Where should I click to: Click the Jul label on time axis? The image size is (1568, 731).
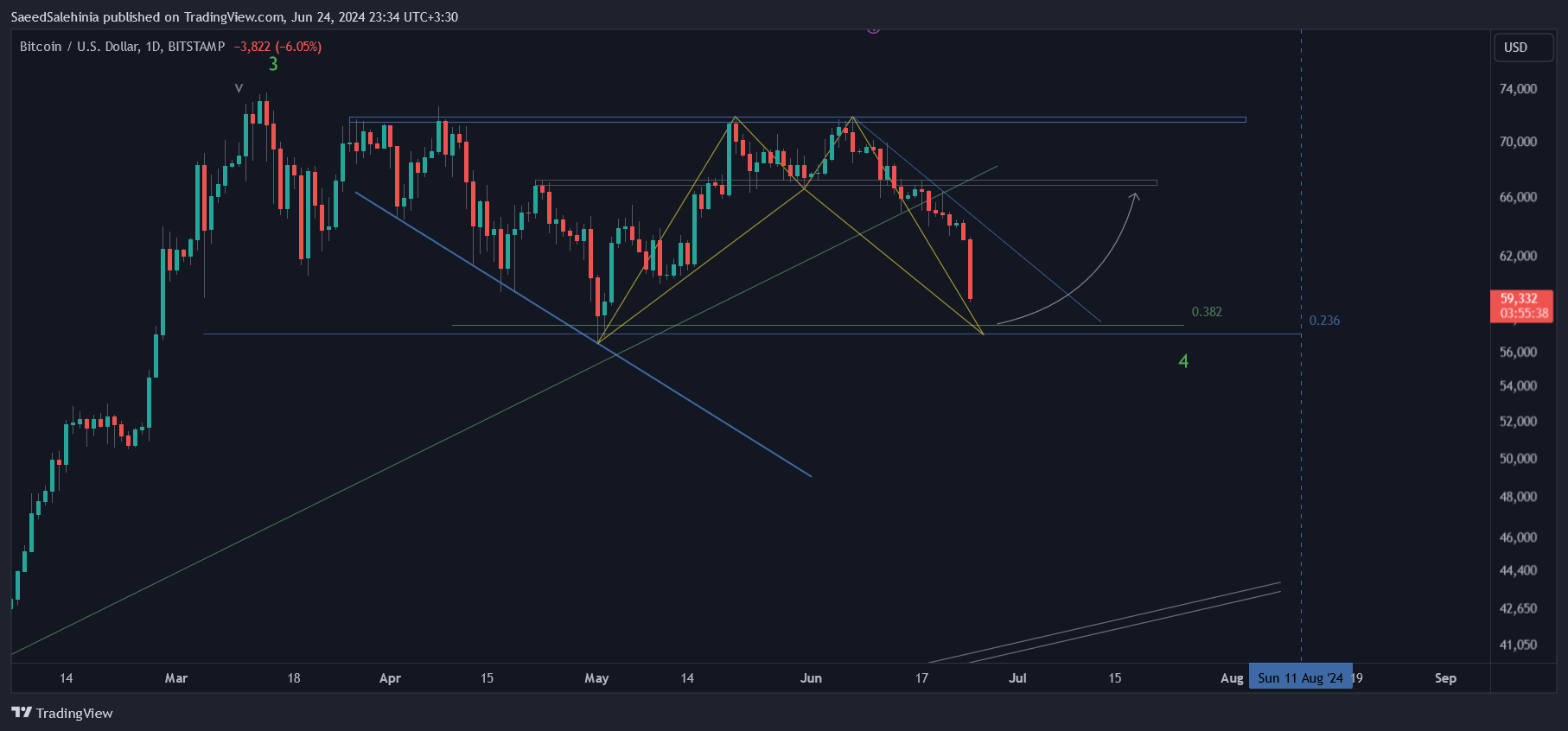(x=1017, y=678)
